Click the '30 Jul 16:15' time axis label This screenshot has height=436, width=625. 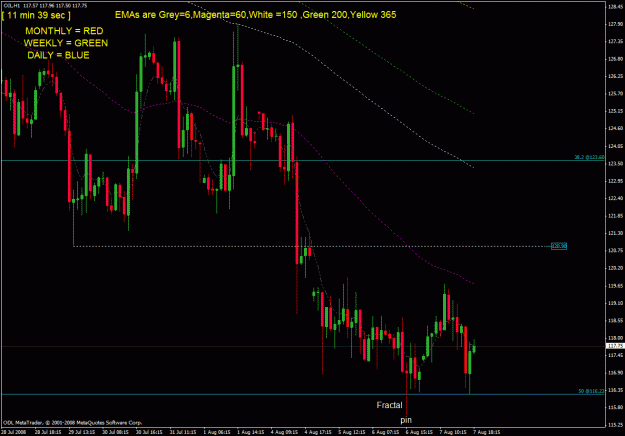[x=149, y=432]
